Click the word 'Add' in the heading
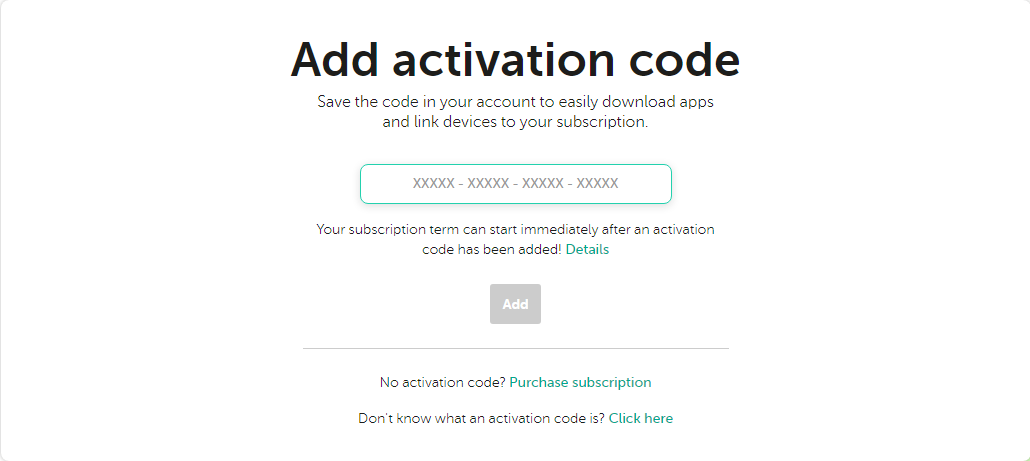This screenshot has width=1030, height=461. pyautogui.click(x=334, y=60)
